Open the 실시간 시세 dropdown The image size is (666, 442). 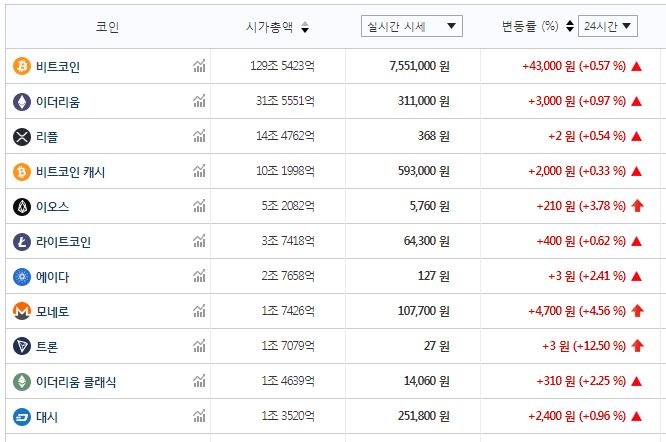(411, 27)
